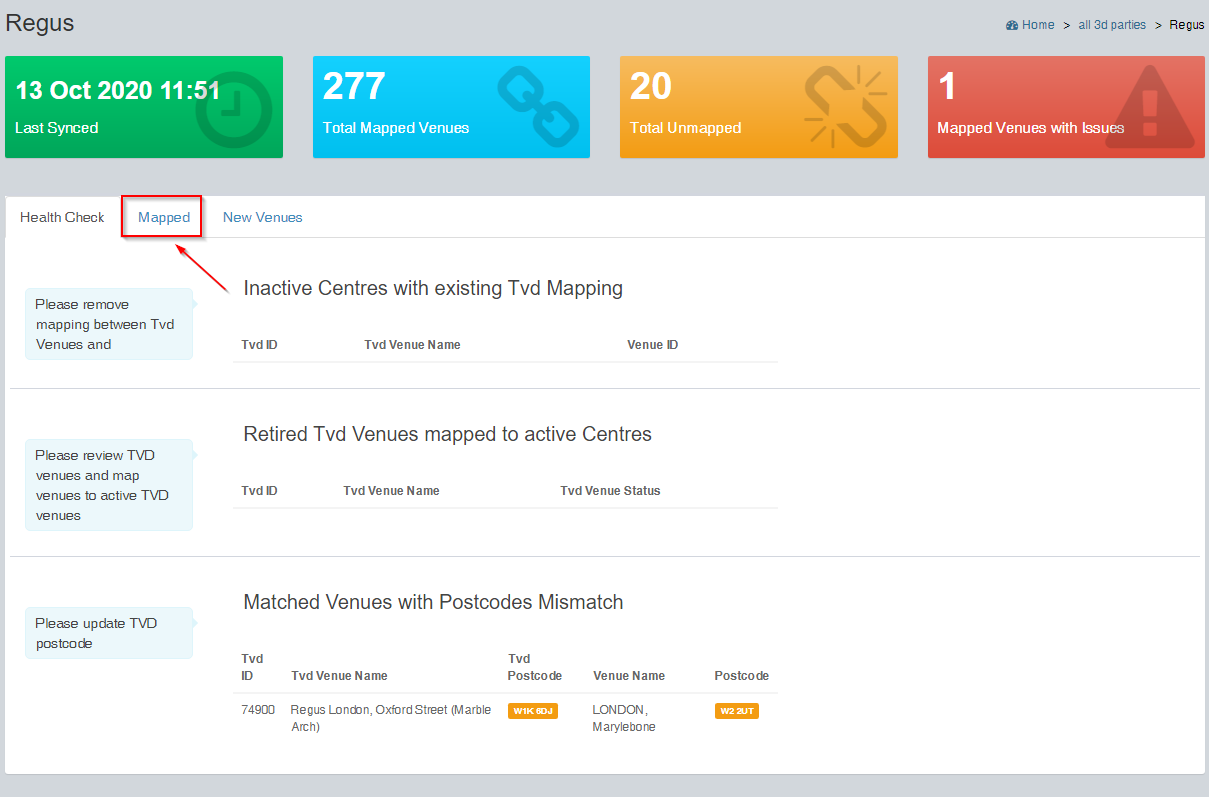Click Venue Name header in Postcodes Mismatch table
Screen dimensions: 1209x797
(x=629, y=676)
